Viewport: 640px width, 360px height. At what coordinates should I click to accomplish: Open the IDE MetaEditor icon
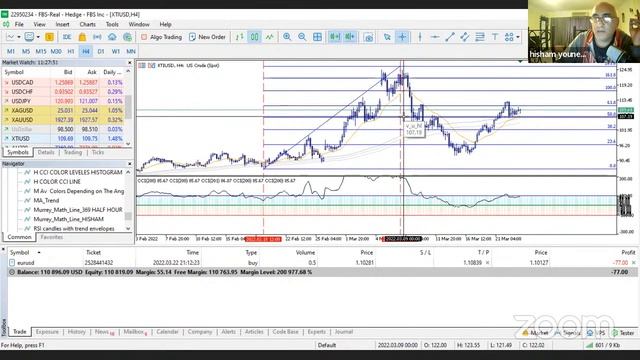tap(67, 37)
